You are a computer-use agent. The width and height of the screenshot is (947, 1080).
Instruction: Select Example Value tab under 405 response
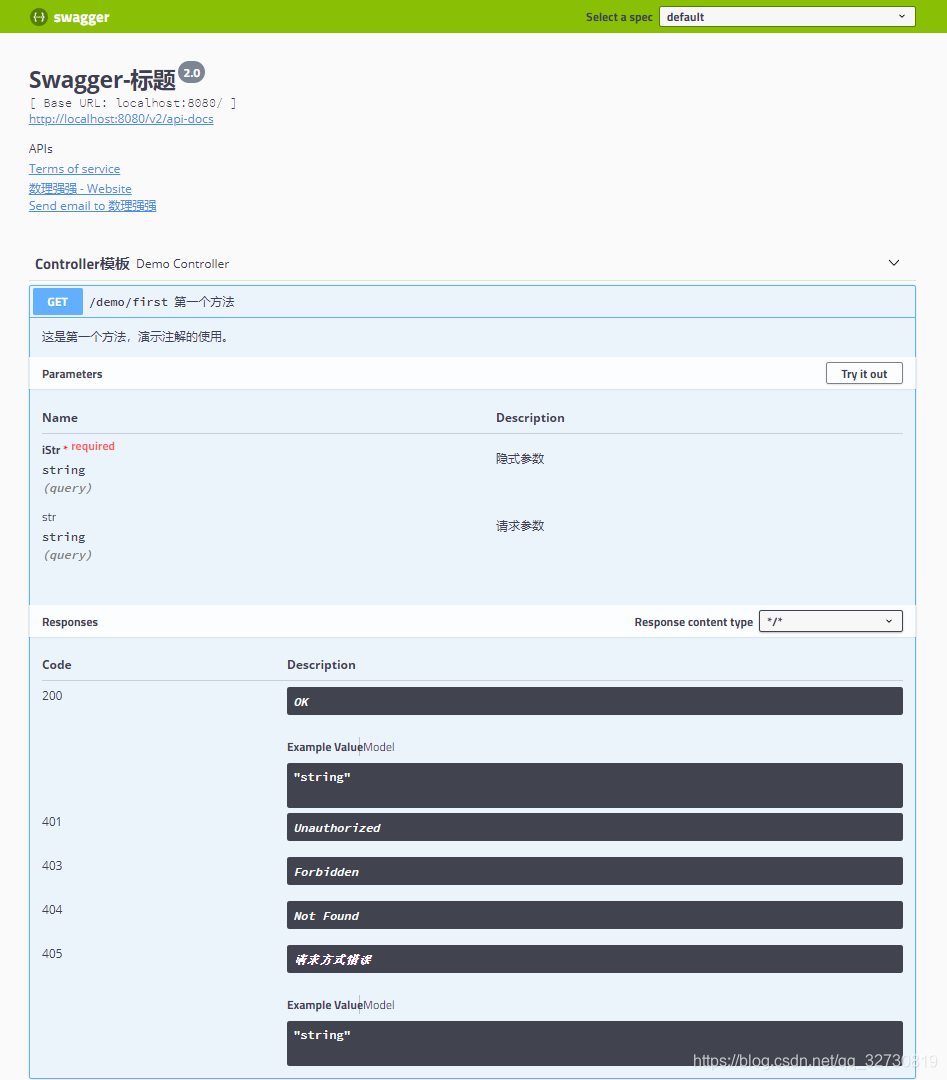coord(324,1005)
